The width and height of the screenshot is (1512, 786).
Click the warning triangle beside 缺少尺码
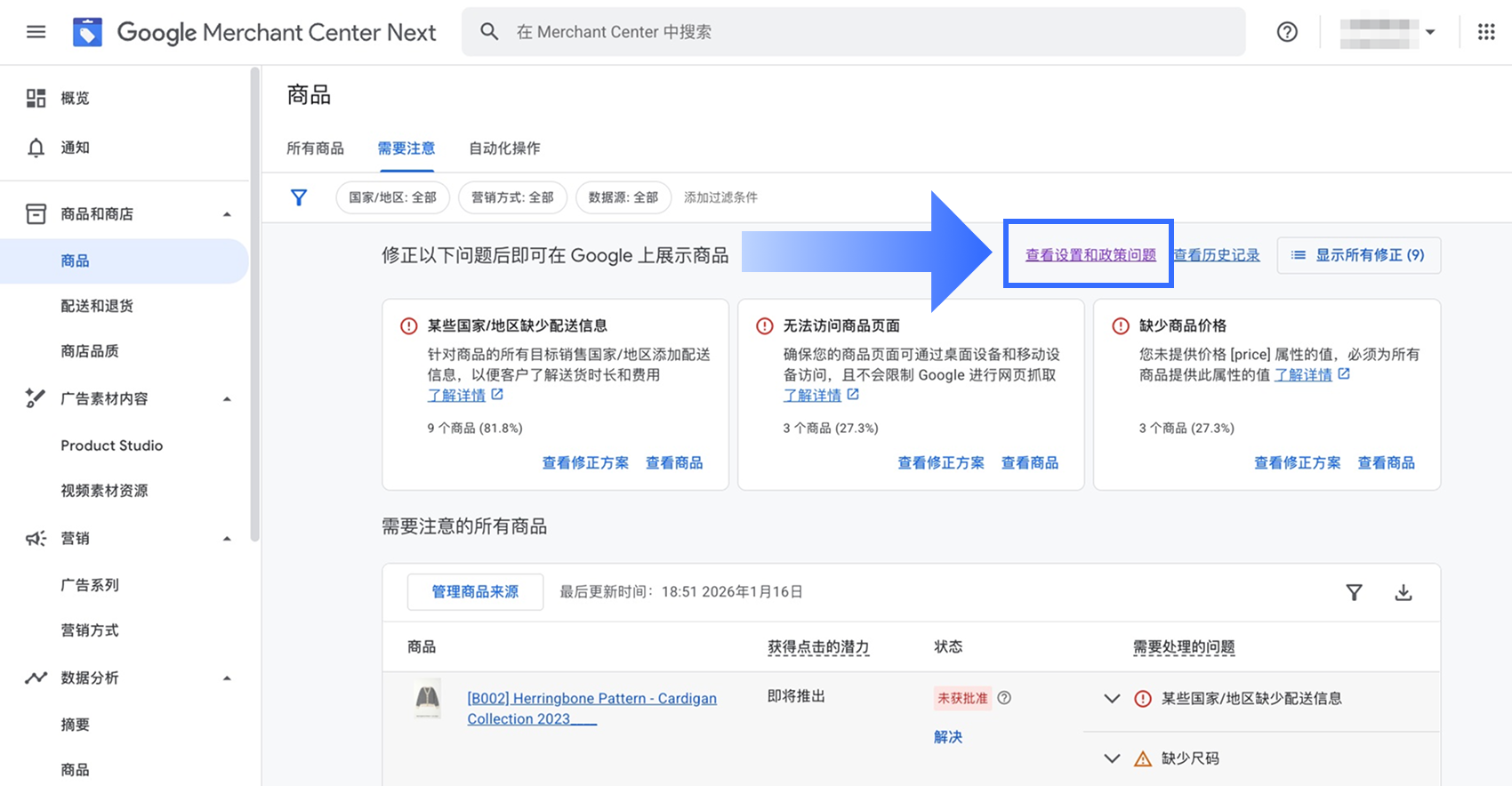[1143, 758]
